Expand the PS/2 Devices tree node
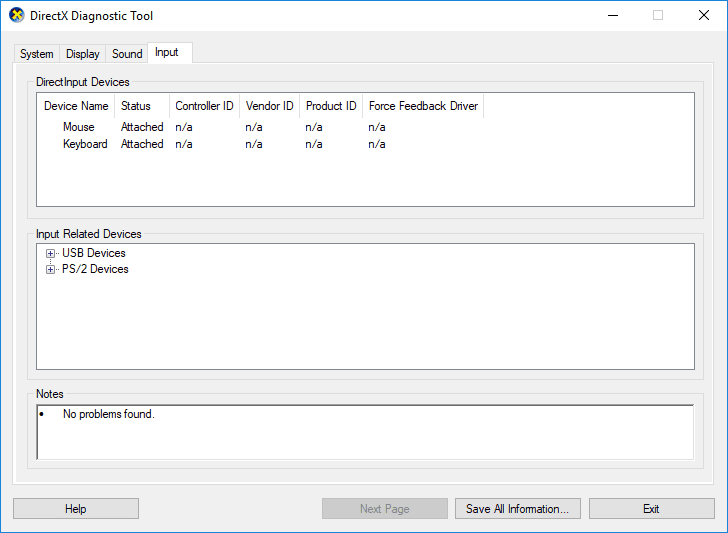 [x=50, y=269]
